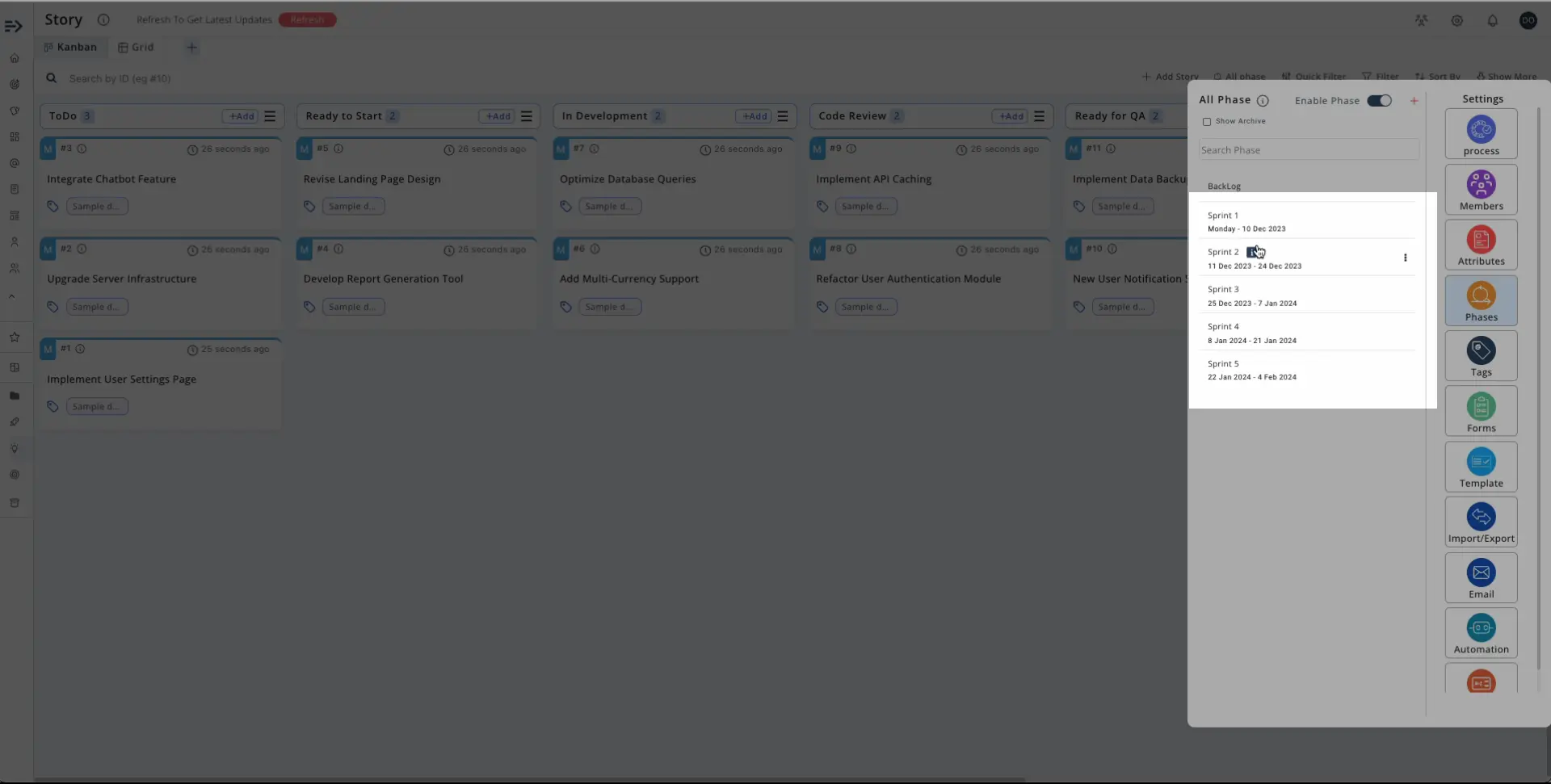
Task: Open the Forms settings
Action: pyautogui.click(x=1481, y=412)
